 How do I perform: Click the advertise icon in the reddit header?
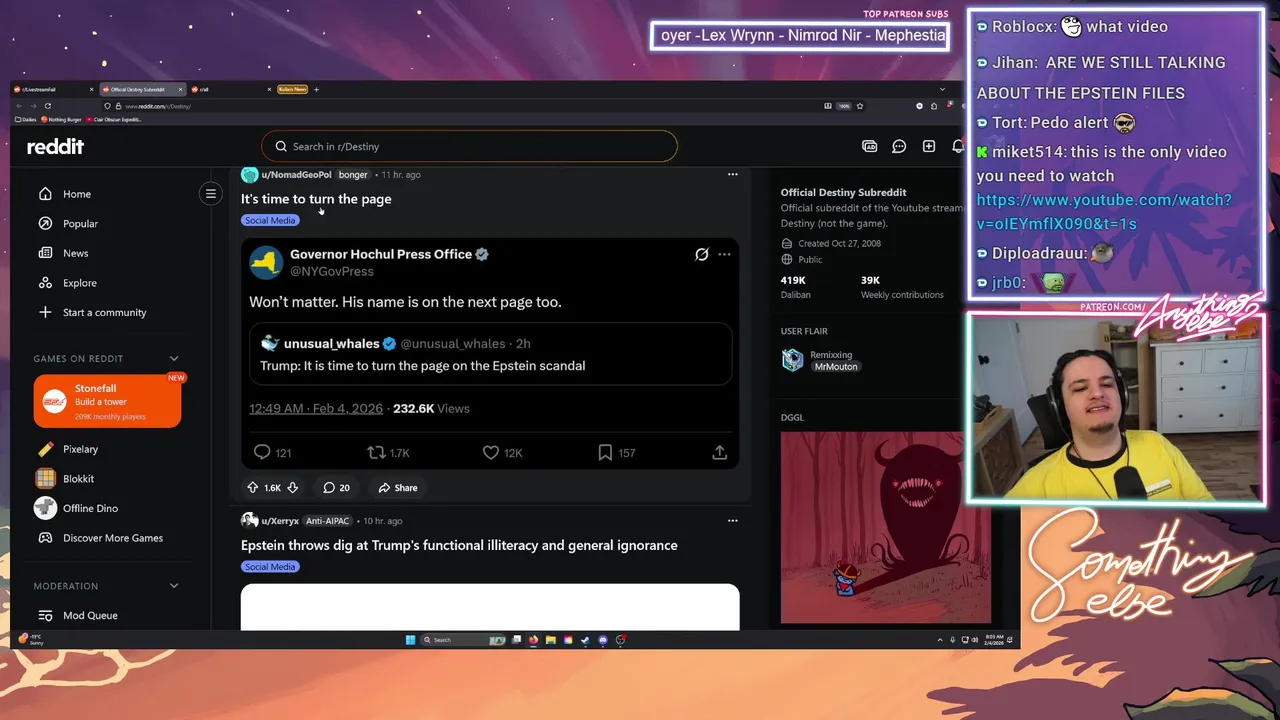(x=869, y=146)
